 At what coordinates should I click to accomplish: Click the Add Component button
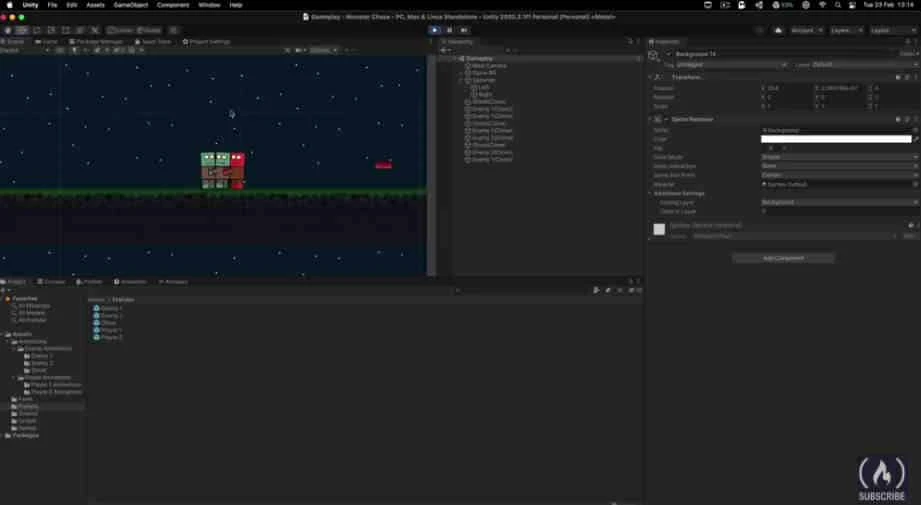point(783,258)
